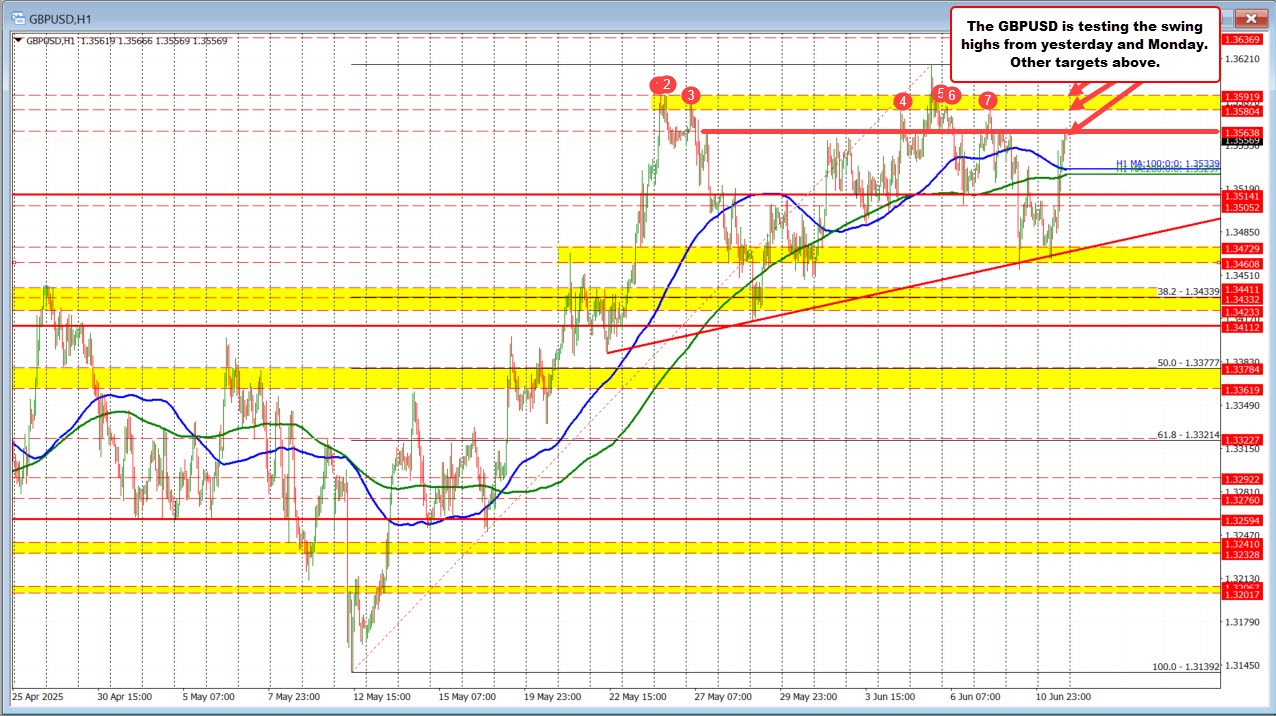This screenshot has width=1276, height=716.
Task: Click the red 1.36369 price tag
Action: (1244, 39)
